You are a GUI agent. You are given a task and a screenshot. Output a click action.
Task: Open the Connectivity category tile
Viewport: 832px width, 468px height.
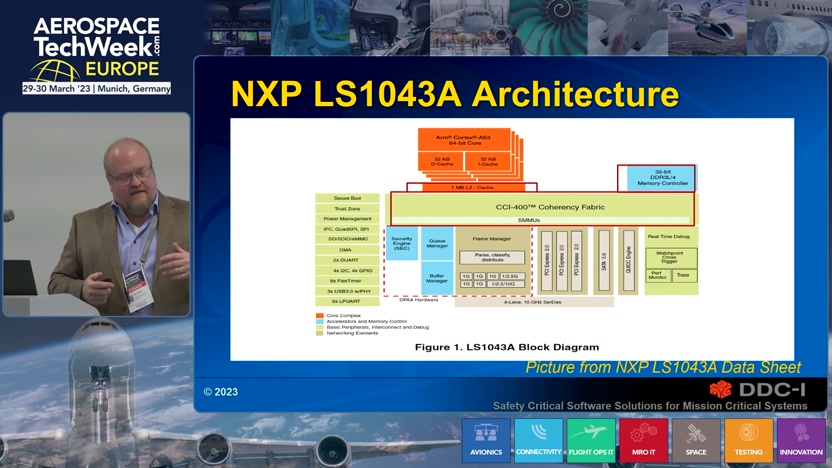pyautogui.click(x=538, y=440)
